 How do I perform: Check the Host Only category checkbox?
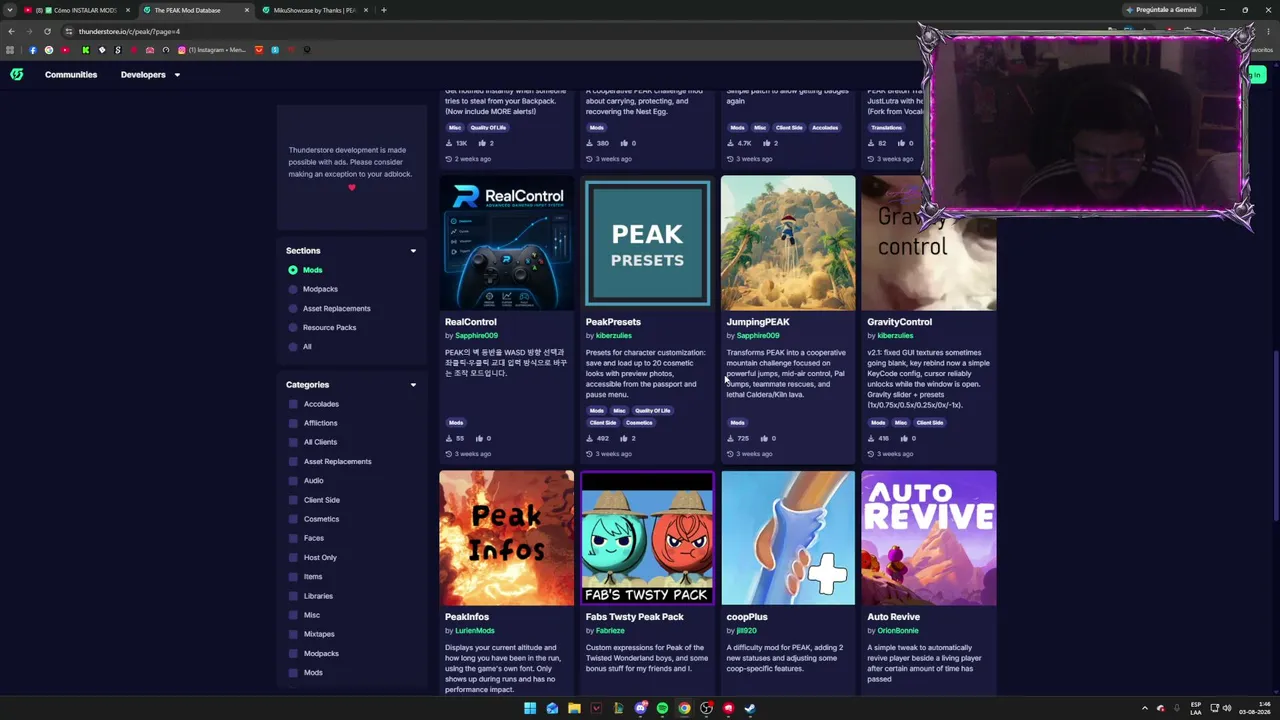pos(293,557)
